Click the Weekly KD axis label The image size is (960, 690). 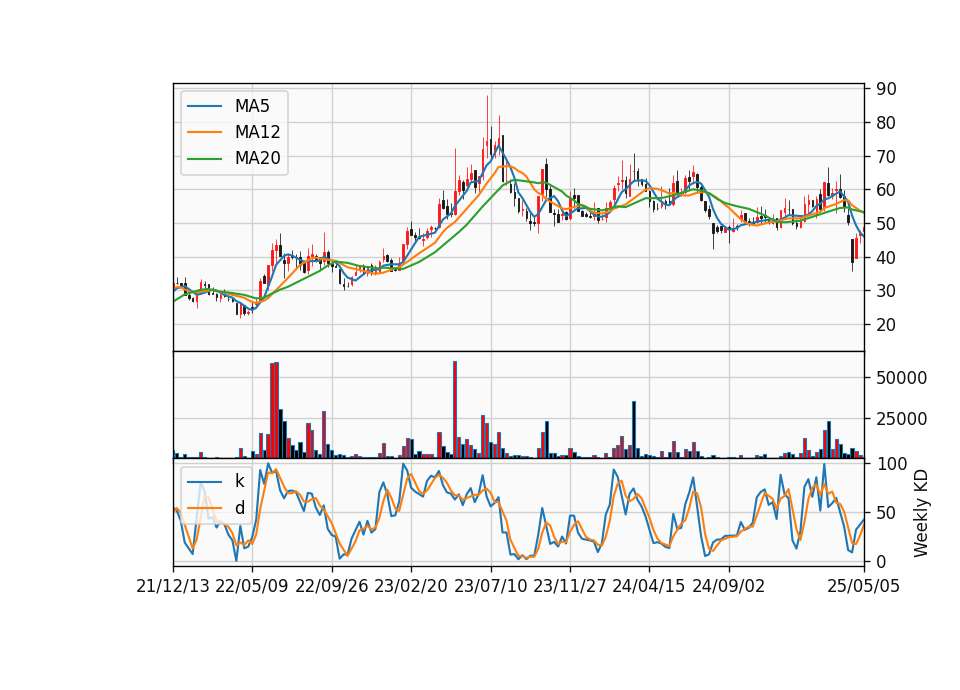[921, 514]
